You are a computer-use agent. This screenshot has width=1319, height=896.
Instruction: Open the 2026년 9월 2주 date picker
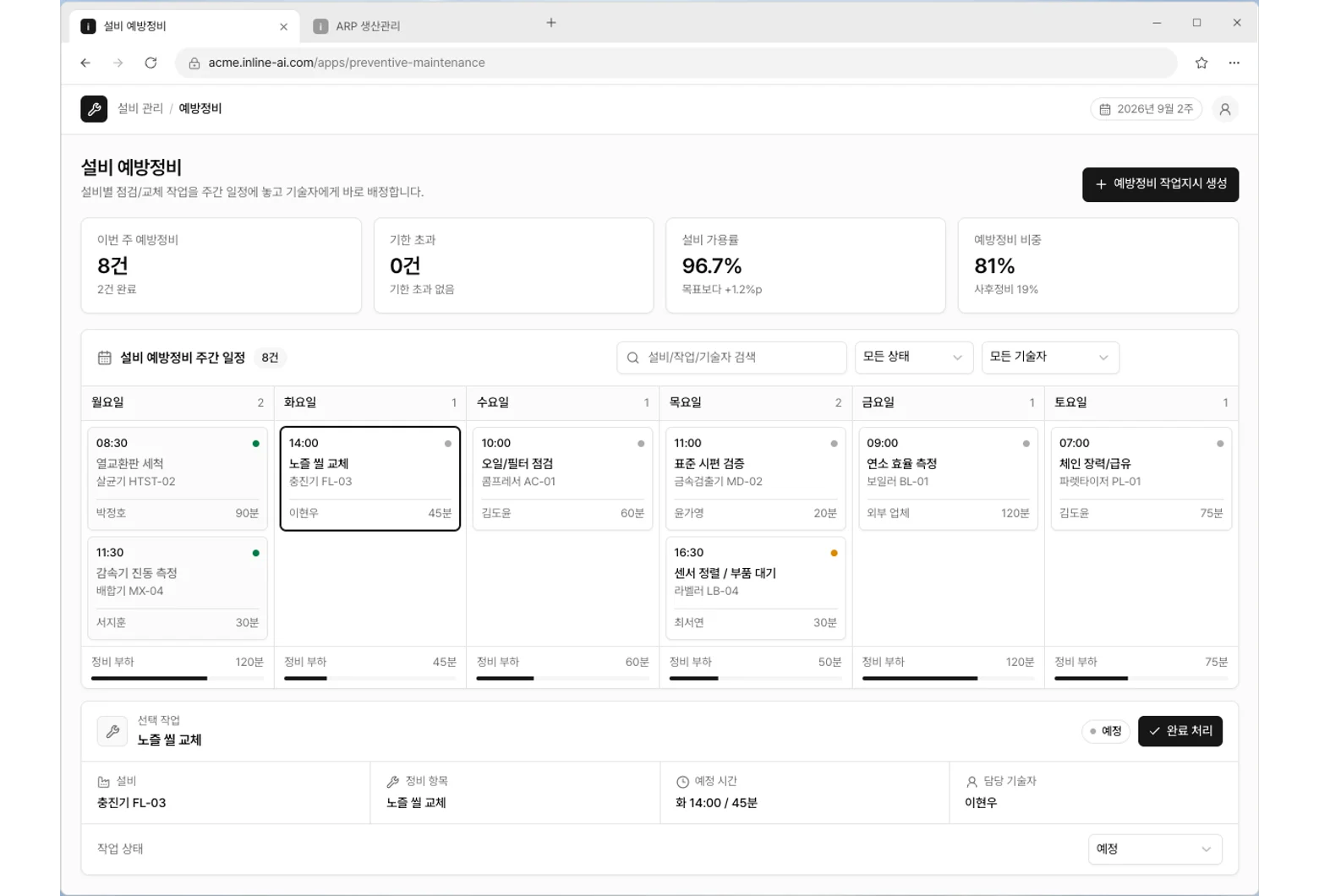pyautogui.click(x=1146, y=109)
